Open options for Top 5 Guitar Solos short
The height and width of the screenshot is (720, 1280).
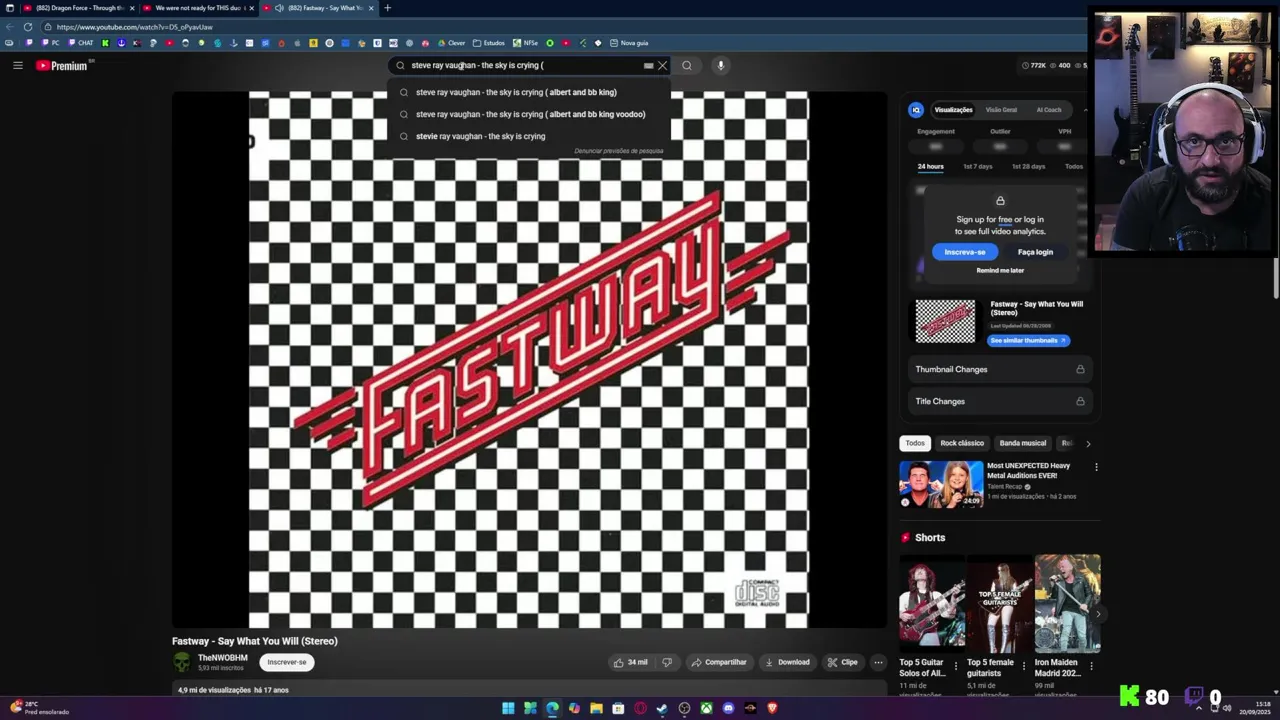tap(955, 665)
